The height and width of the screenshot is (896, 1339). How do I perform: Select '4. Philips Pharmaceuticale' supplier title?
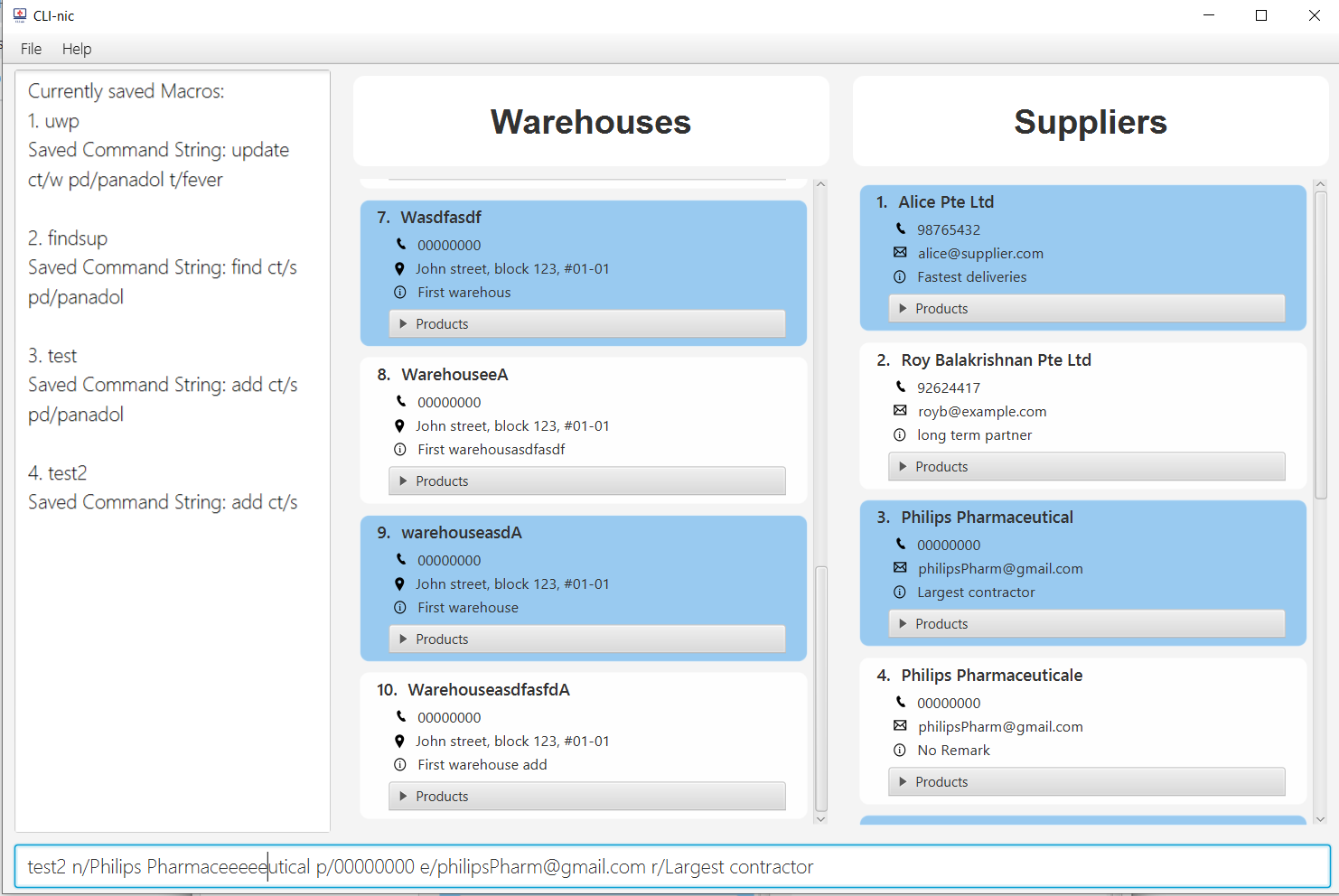coord(979,675)
